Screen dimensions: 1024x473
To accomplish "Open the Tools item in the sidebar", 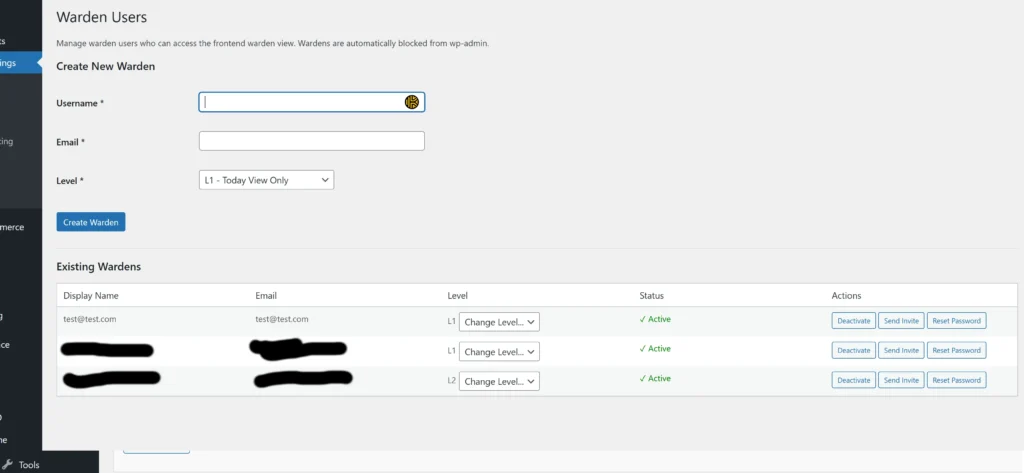I will click(x=29, y=465).
